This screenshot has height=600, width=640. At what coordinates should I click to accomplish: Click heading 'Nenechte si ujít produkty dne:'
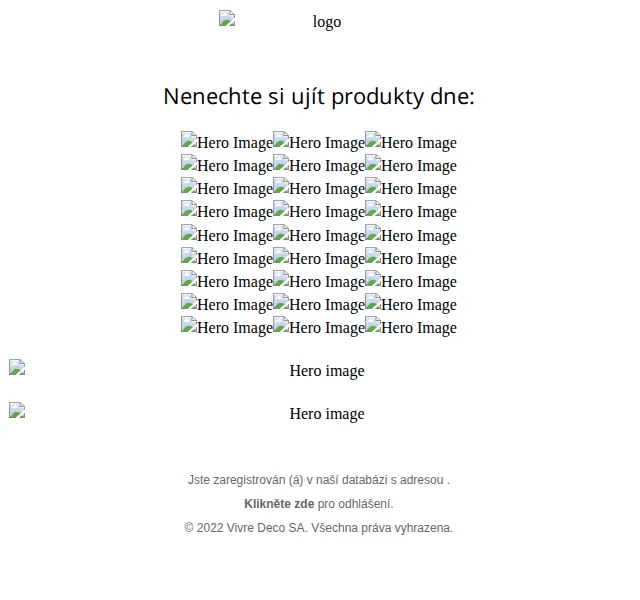319,96
